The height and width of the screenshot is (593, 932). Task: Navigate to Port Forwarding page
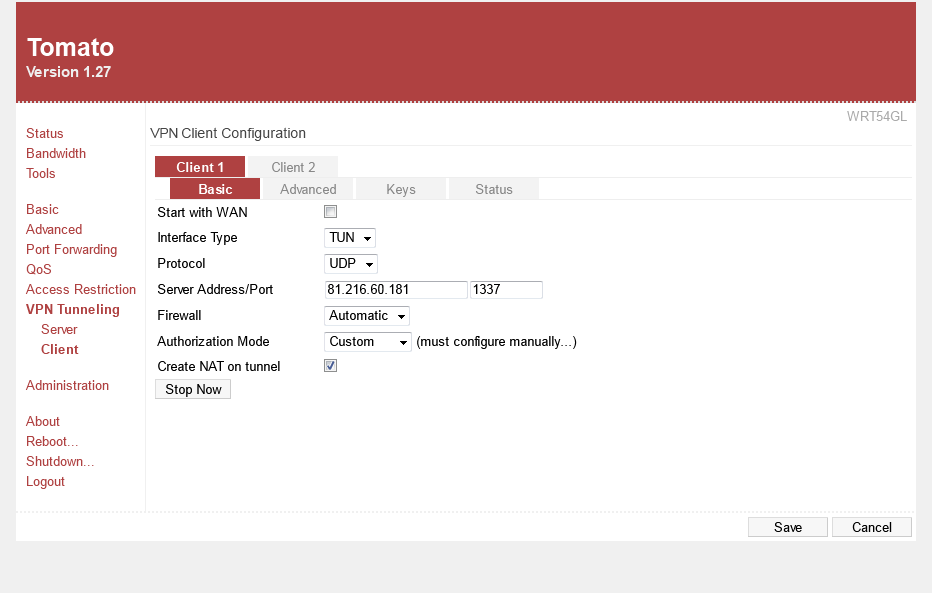pos(71,249)
